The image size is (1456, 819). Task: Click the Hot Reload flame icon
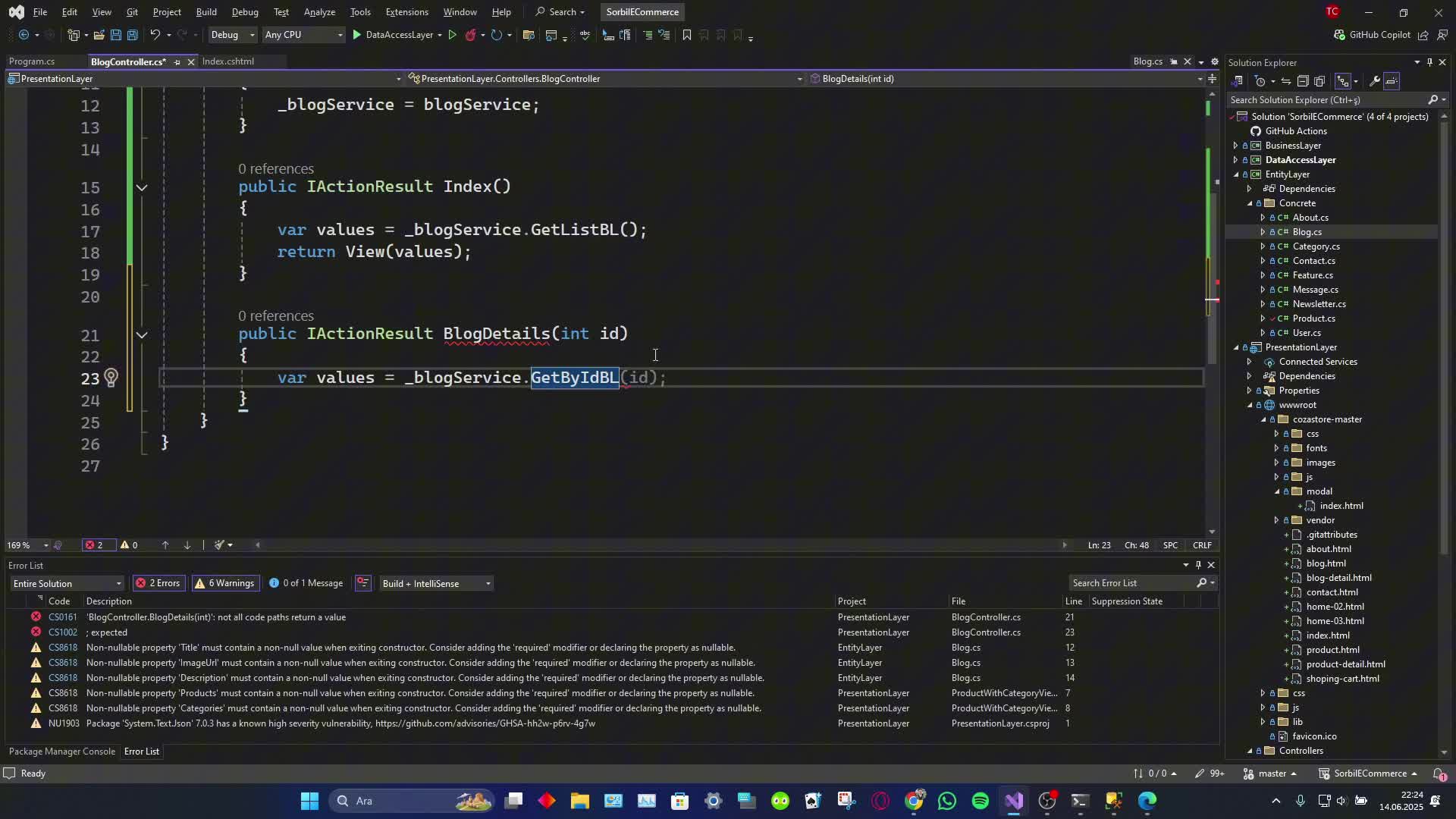coord(470,35)
